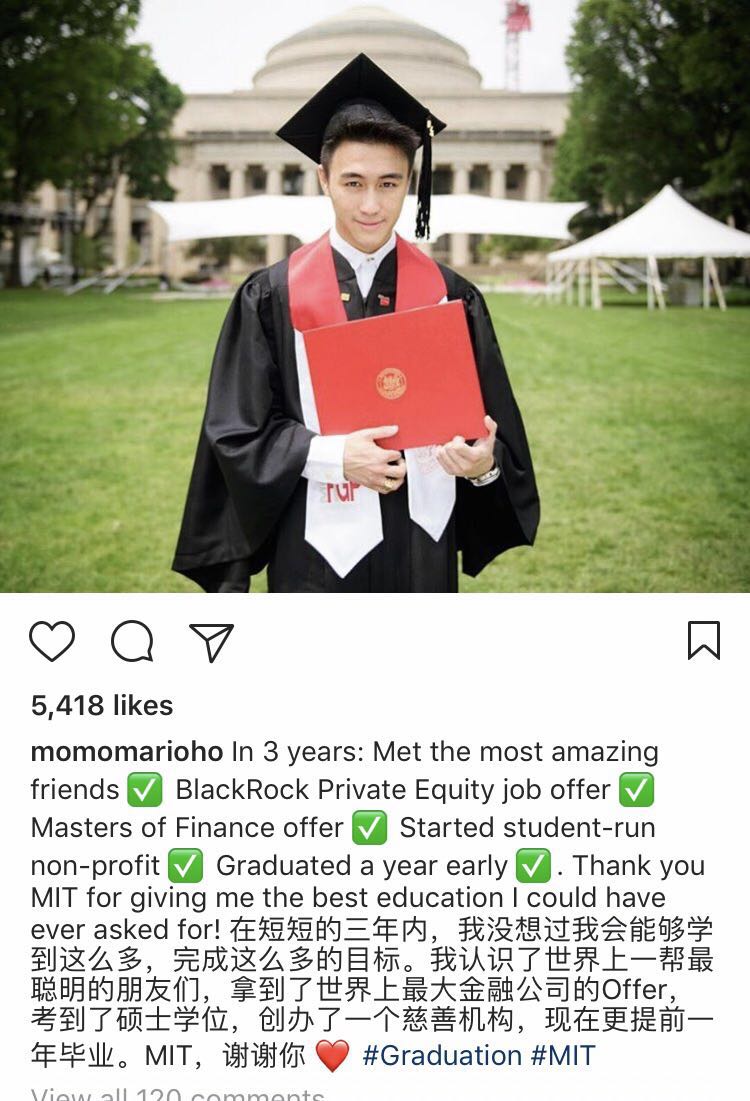Click the green check after 'Equity job offer'
Screen dimensions: 750x1101
pyautogui.click(x=637, y=790)
